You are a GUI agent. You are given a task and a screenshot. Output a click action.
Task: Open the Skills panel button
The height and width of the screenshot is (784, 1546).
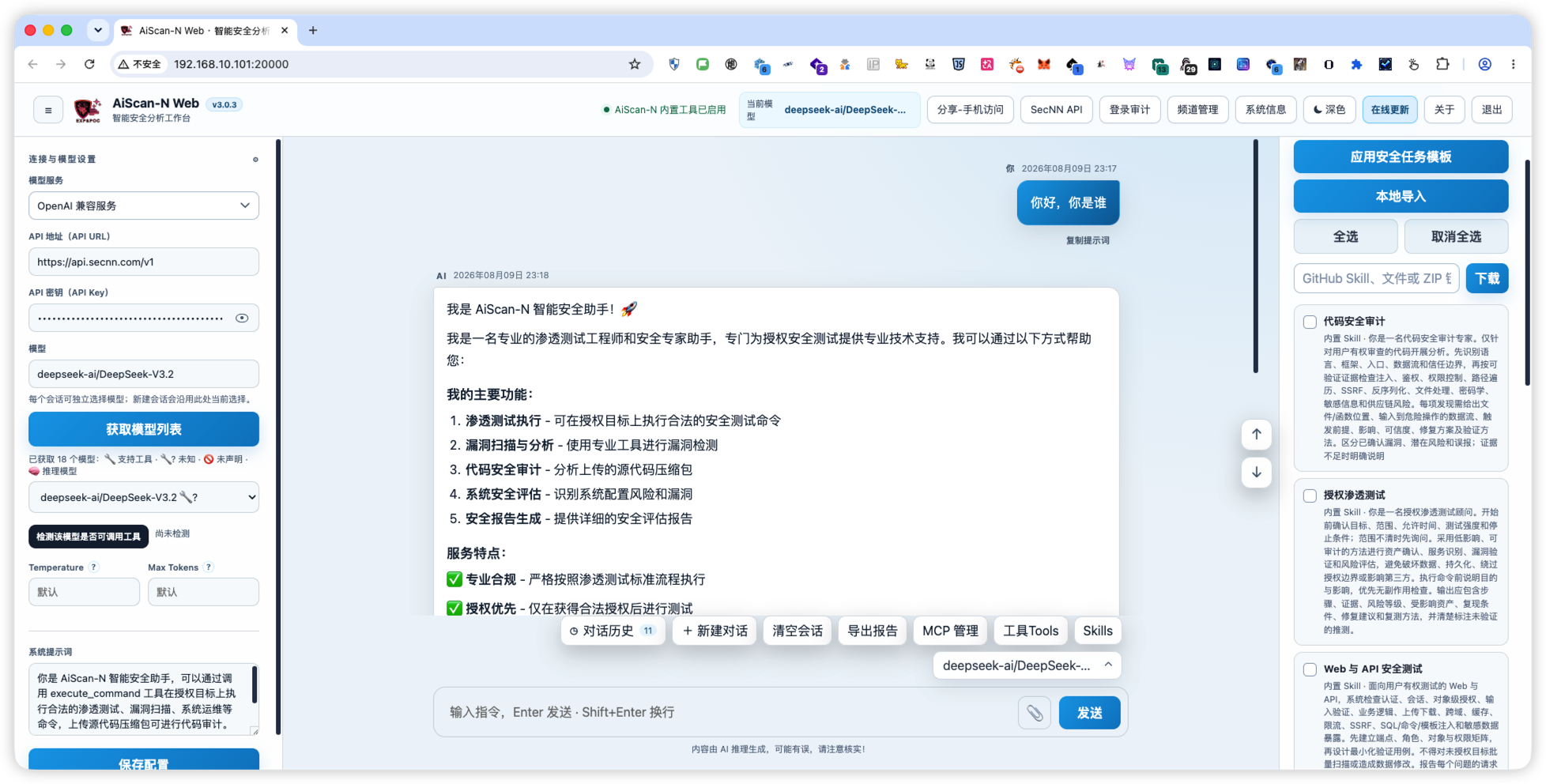1097,631
